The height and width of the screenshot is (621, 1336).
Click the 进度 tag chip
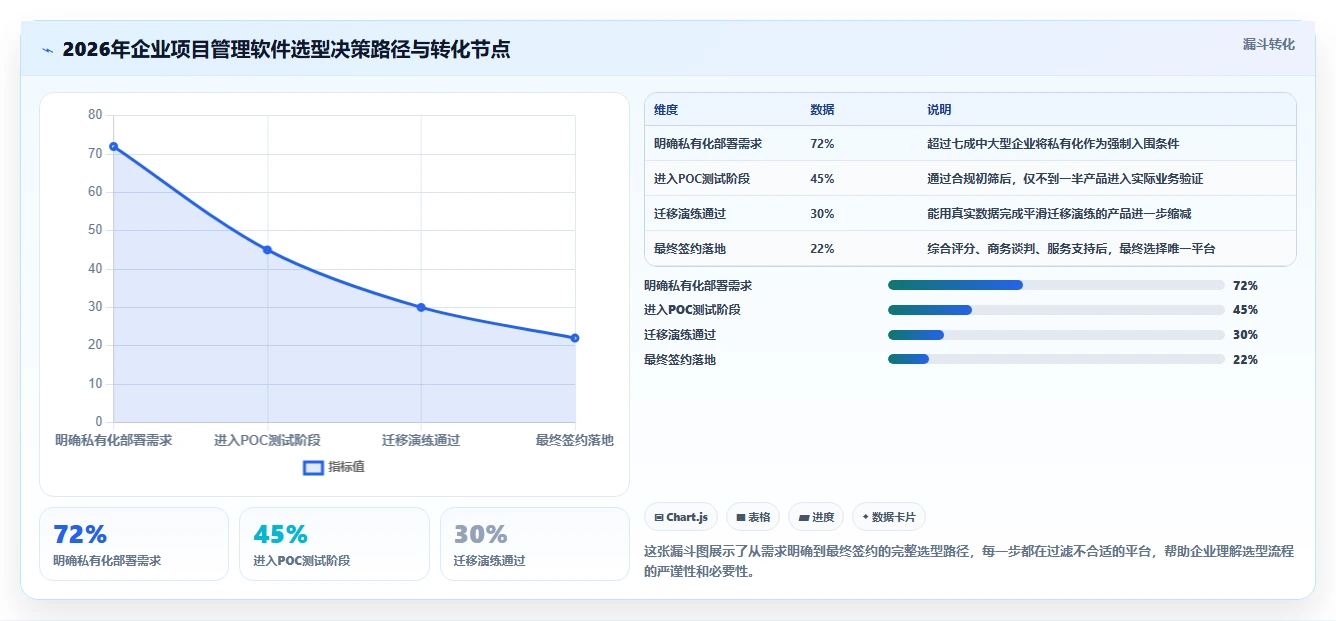pyautogui.click(x=816, y=517)
